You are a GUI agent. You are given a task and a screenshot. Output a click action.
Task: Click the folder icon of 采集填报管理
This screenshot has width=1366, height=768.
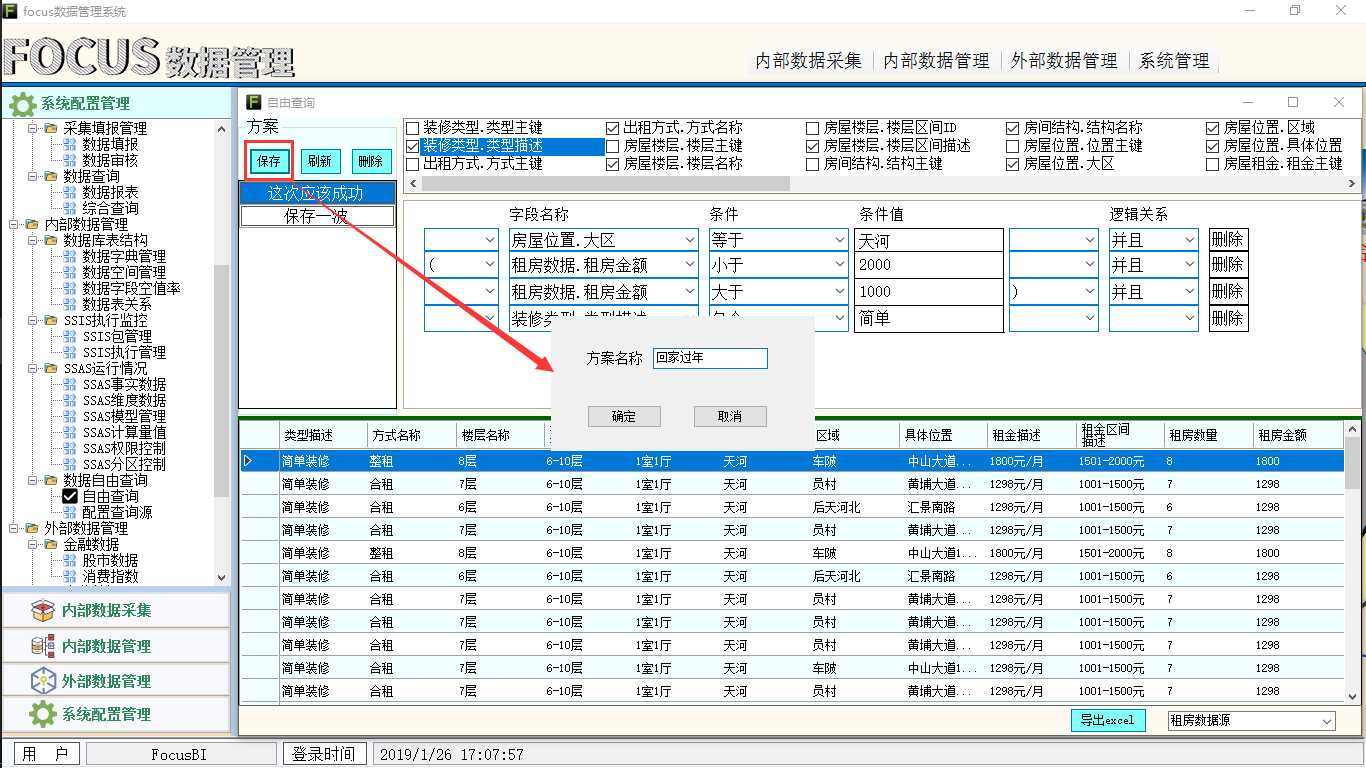51,128
